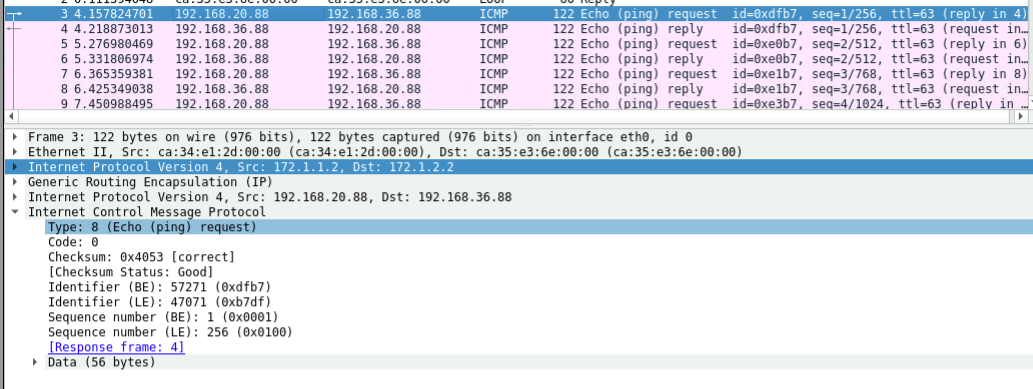This screenshot has width=1033, height=389.
Task: Select Sequence number (BE): 1 field
Action: [163, 317]
